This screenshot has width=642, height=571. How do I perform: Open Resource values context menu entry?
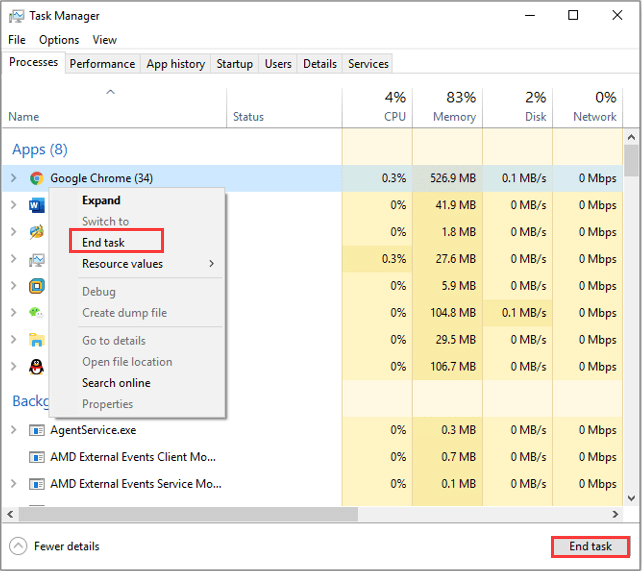coord(137,264)
